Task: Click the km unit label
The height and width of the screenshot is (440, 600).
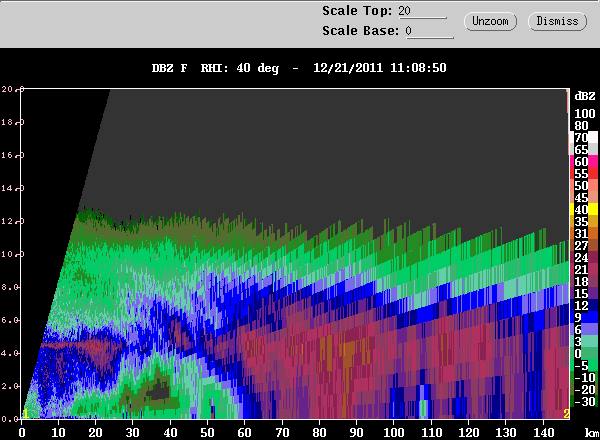Action: (x=592, y=433)
